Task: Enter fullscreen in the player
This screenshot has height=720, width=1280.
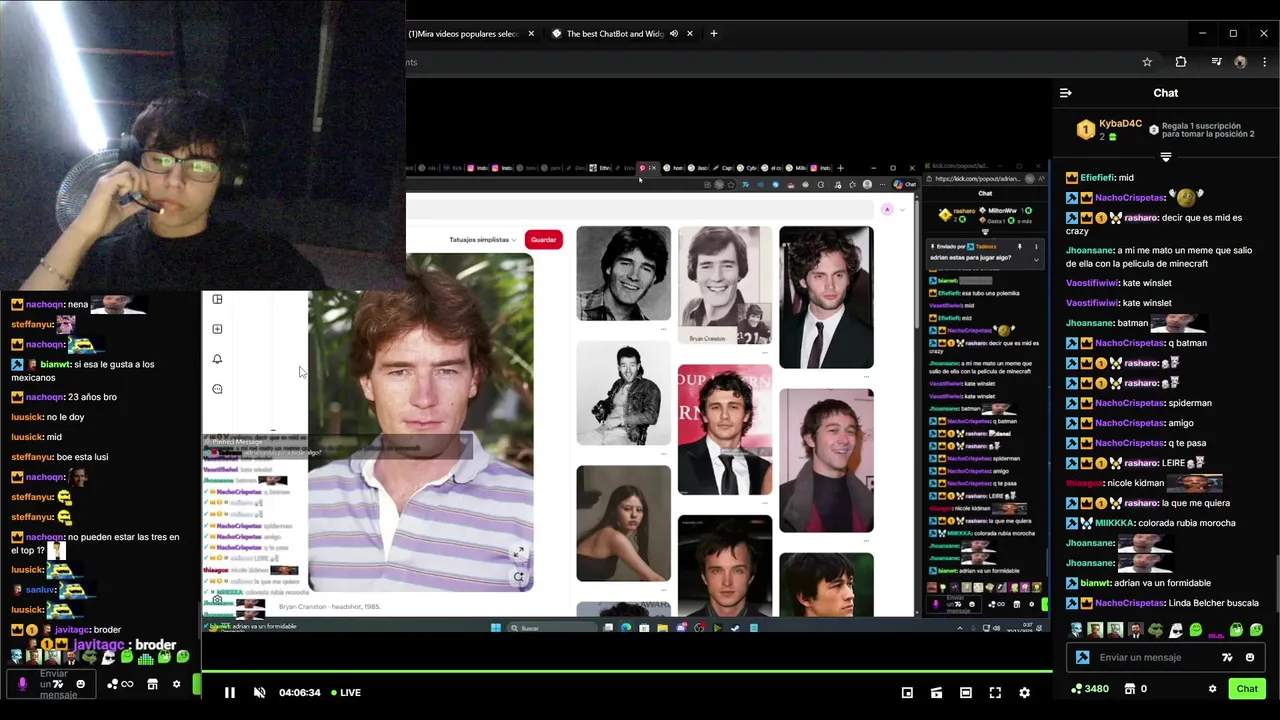Action: point(995,692)
